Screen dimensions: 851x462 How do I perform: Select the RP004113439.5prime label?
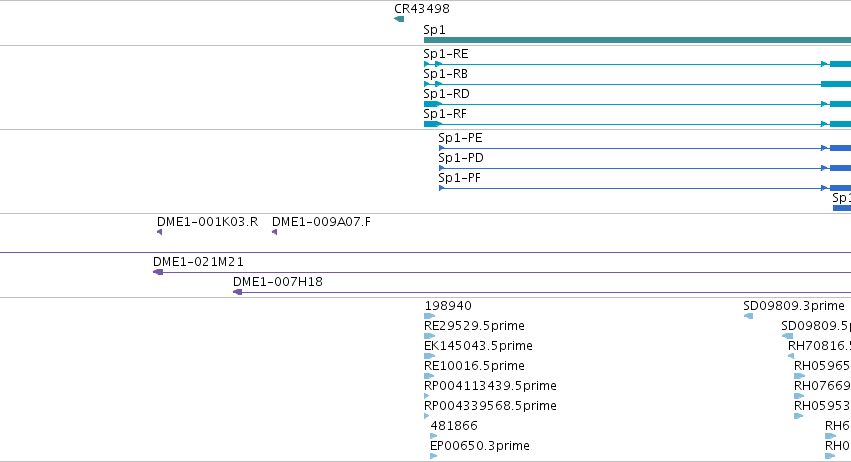[490, 386]
